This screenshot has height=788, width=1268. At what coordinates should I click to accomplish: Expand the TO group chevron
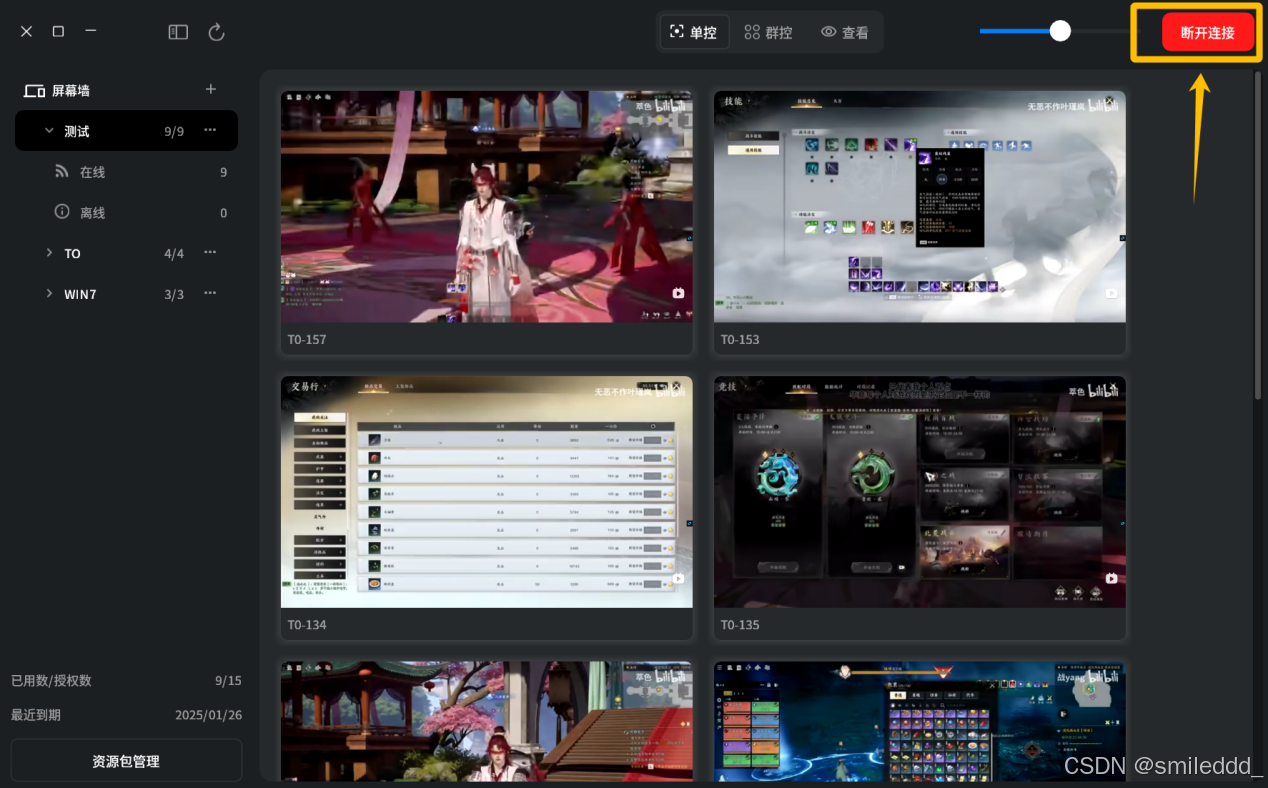tap(49, 252)
